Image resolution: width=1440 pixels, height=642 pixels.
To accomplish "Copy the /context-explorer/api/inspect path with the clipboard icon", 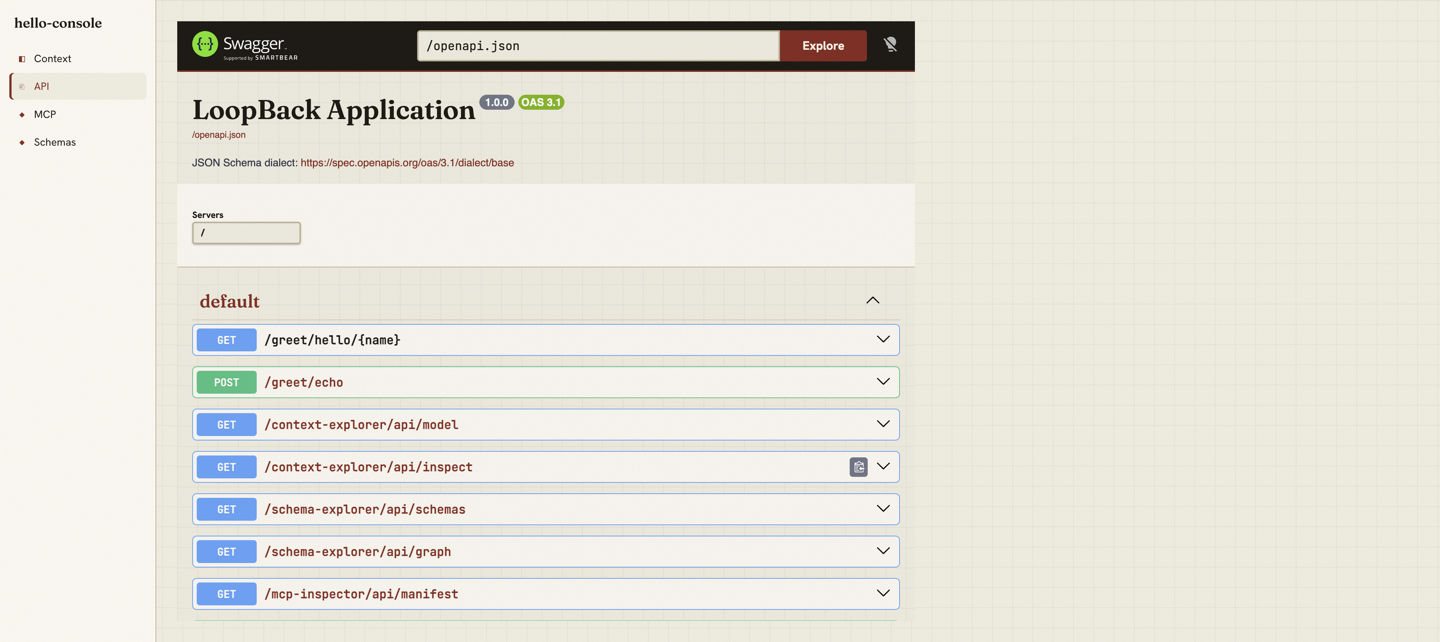I will pos(858,467).
